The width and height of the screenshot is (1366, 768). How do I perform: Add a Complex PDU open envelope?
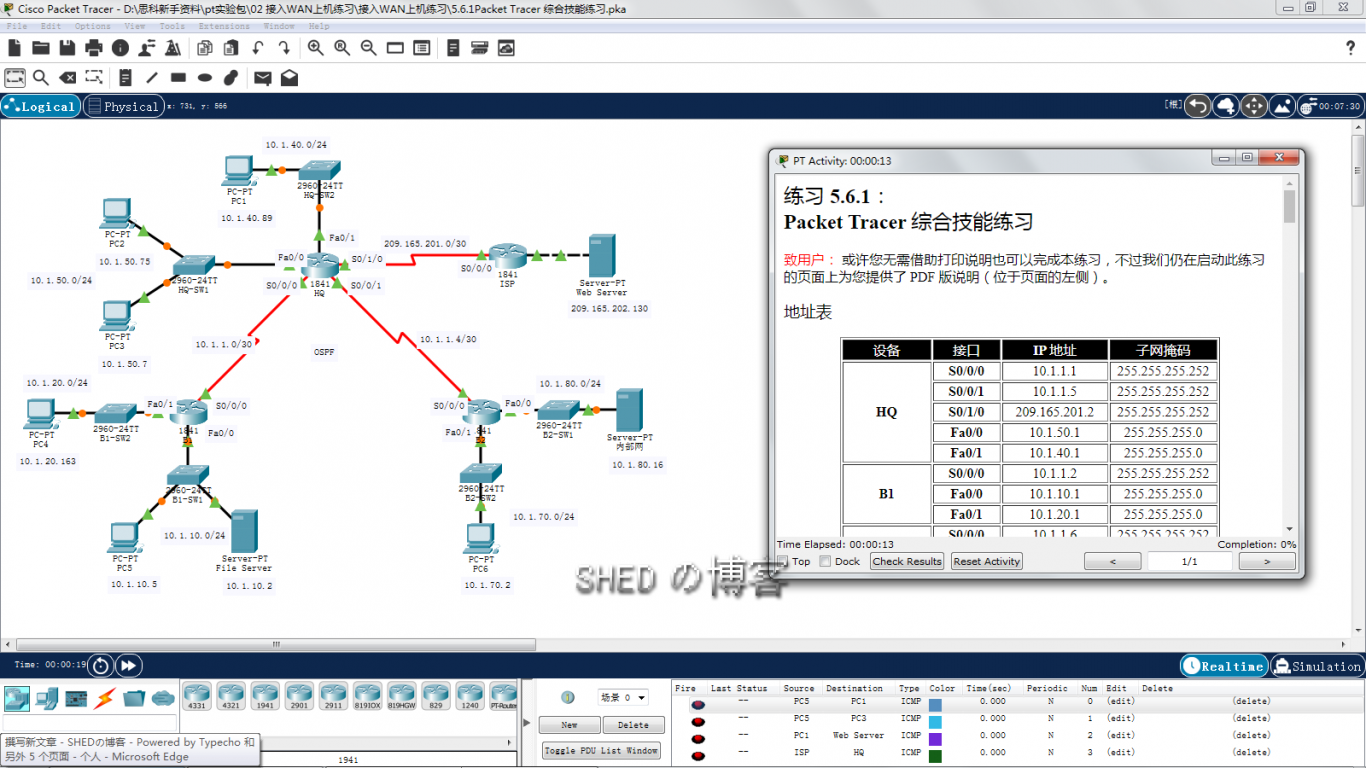coord(289,77)
